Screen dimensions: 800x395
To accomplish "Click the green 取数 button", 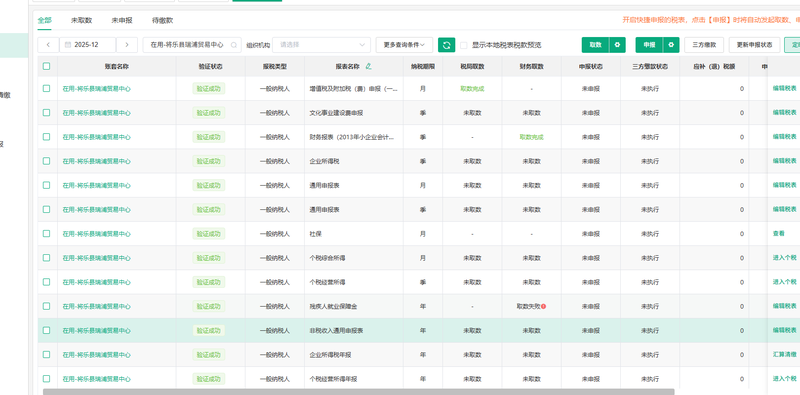I will coord(595,45).
